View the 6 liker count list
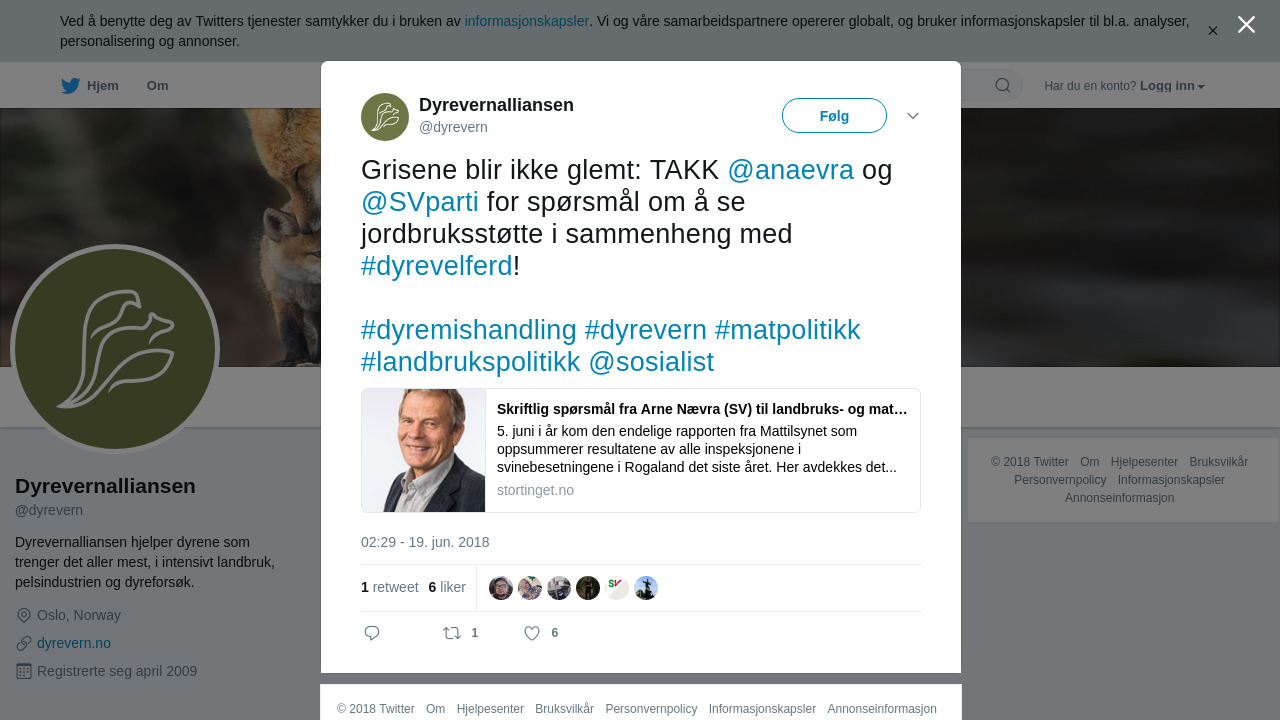 tap(447, 588)
